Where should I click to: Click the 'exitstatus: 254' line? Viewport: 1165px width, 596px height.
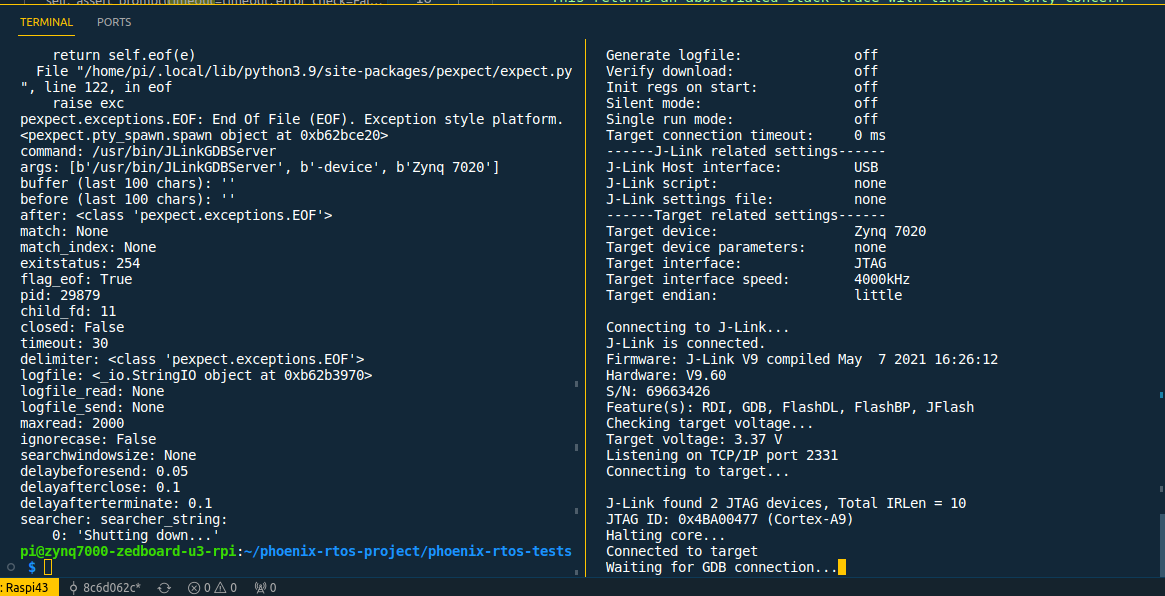pyautogui.click(x=80, y=263)
